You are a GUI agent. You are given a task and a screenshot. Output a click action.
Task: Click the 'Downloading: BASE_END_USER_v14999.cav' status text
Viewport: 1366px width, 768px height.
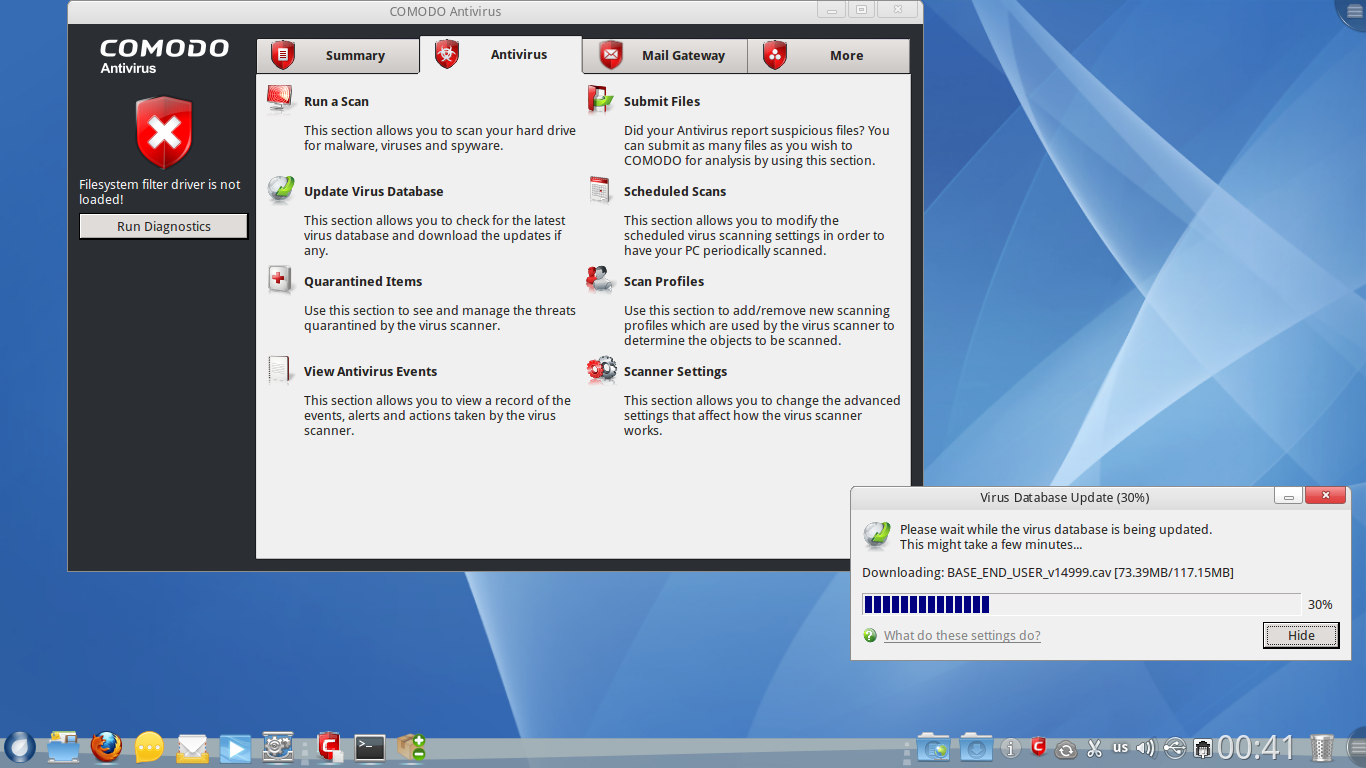[1048, 572]
